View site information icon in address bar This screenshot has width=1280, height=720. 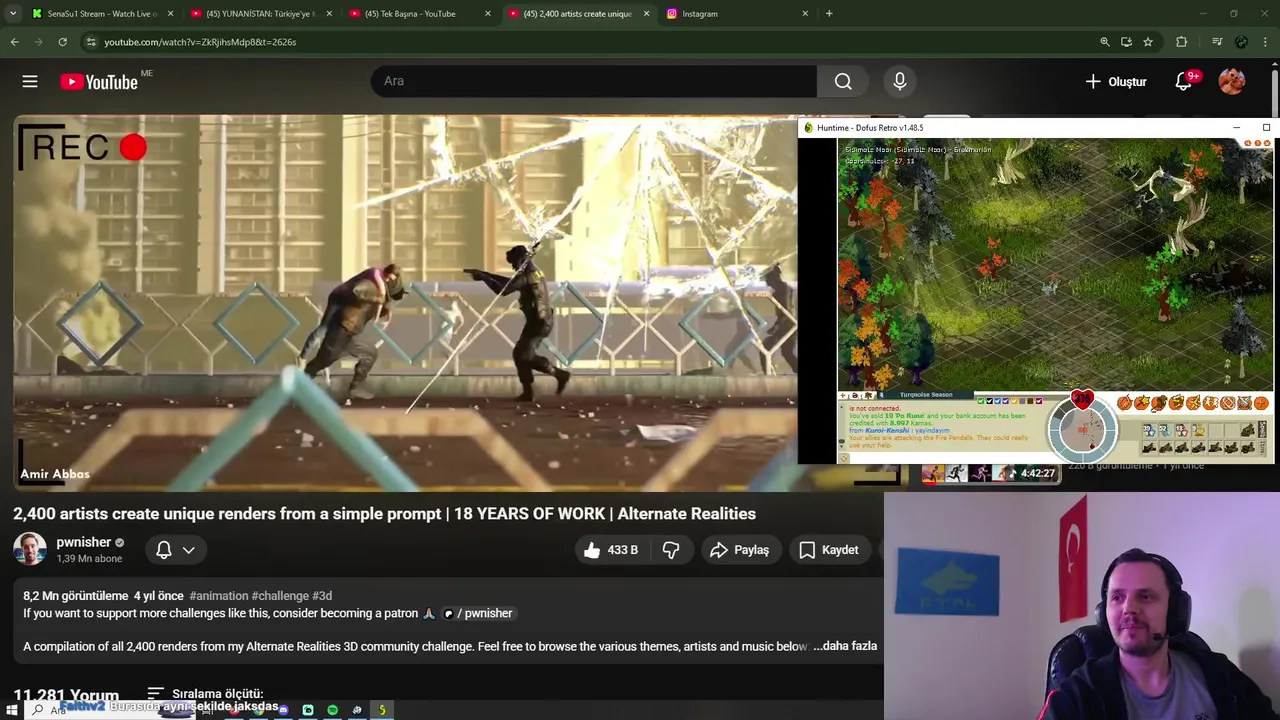(x=91, y=42)
